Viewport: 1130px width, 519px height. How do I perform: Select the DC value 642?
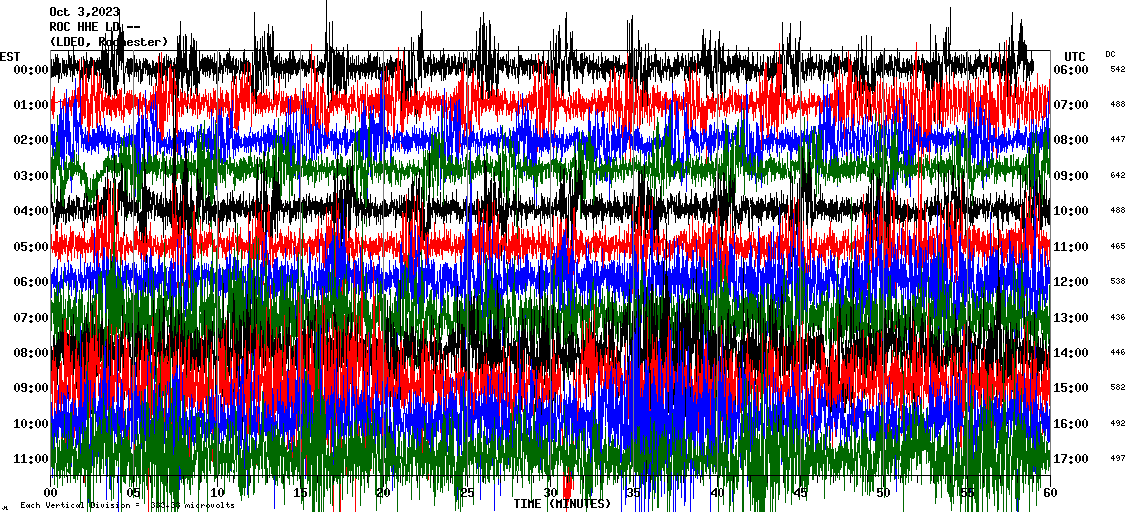(x=1117, y=176)
